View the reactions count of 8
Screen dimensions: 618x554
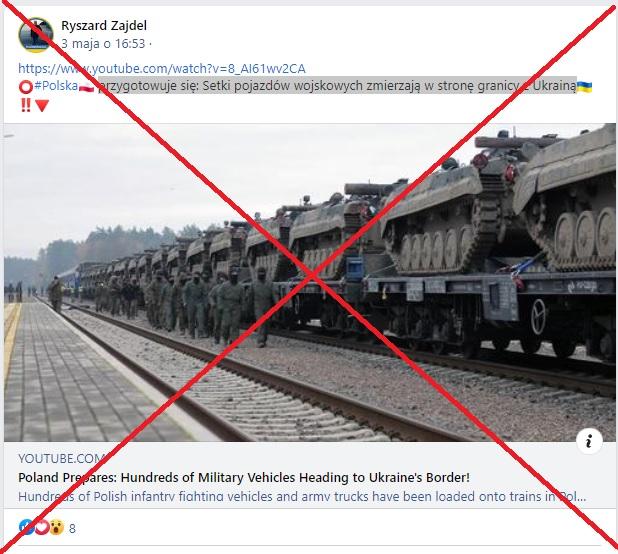click(72, 528)
